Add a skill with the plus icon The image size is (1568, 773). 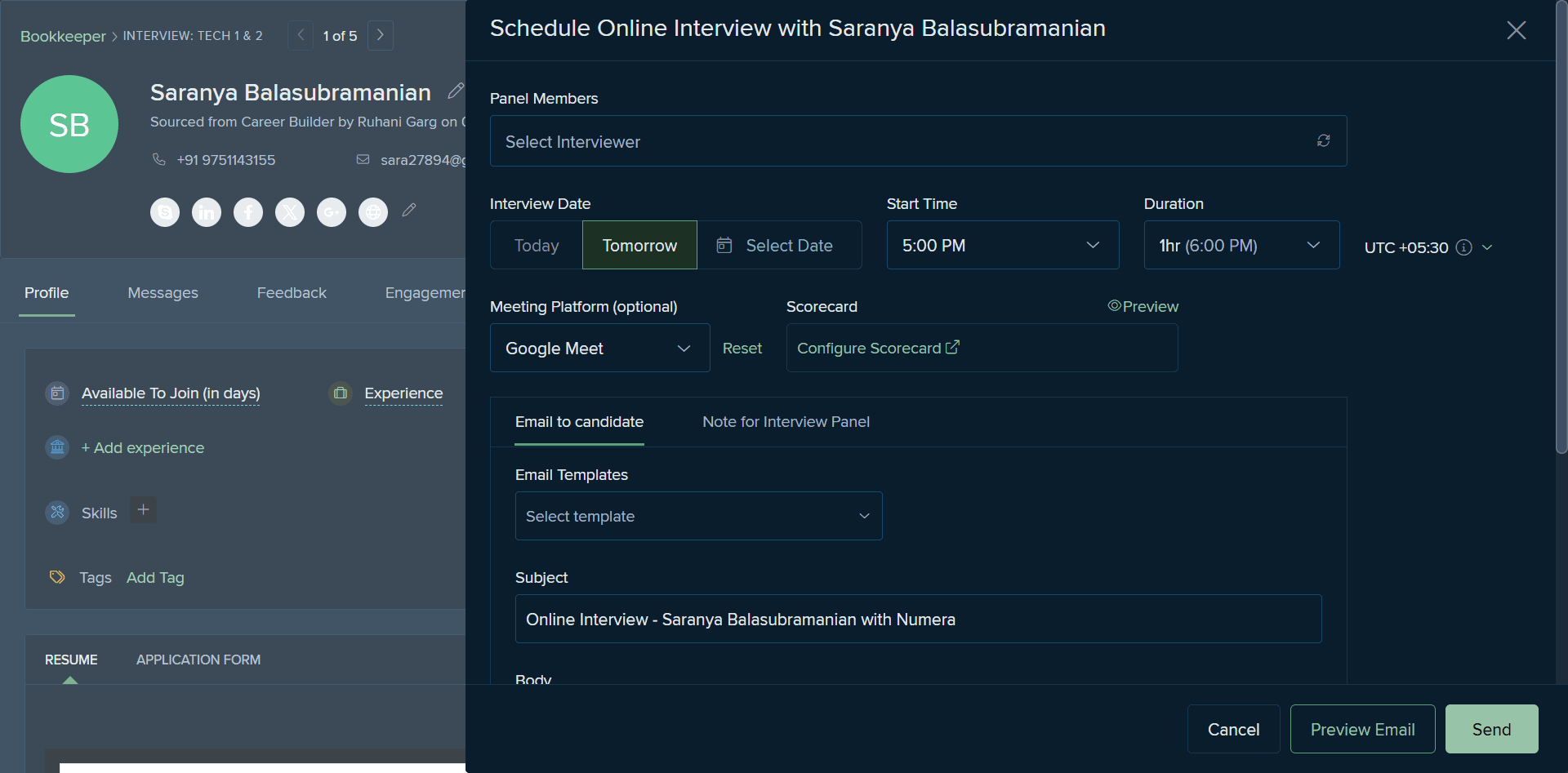pyautogui.click(x=143, y=510)
